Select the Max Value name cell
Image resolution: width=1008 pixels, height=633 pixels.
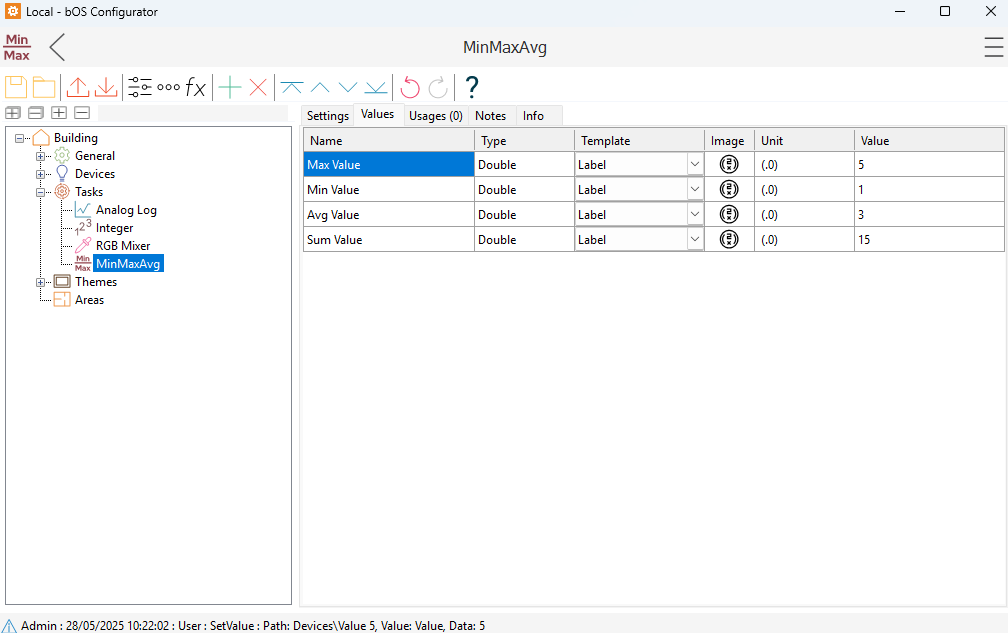point(389,165)
